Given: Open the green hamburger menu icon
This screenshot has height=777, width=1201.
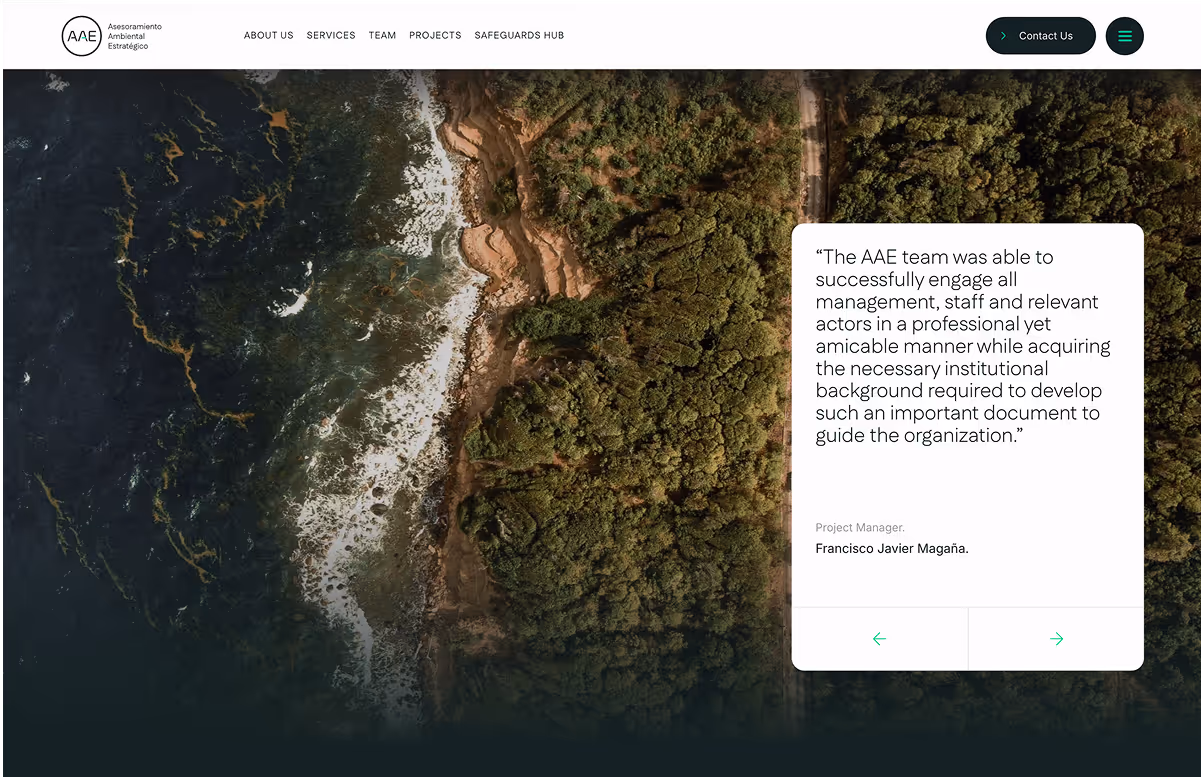Looking at the screenshot, I should (1124, 36).
